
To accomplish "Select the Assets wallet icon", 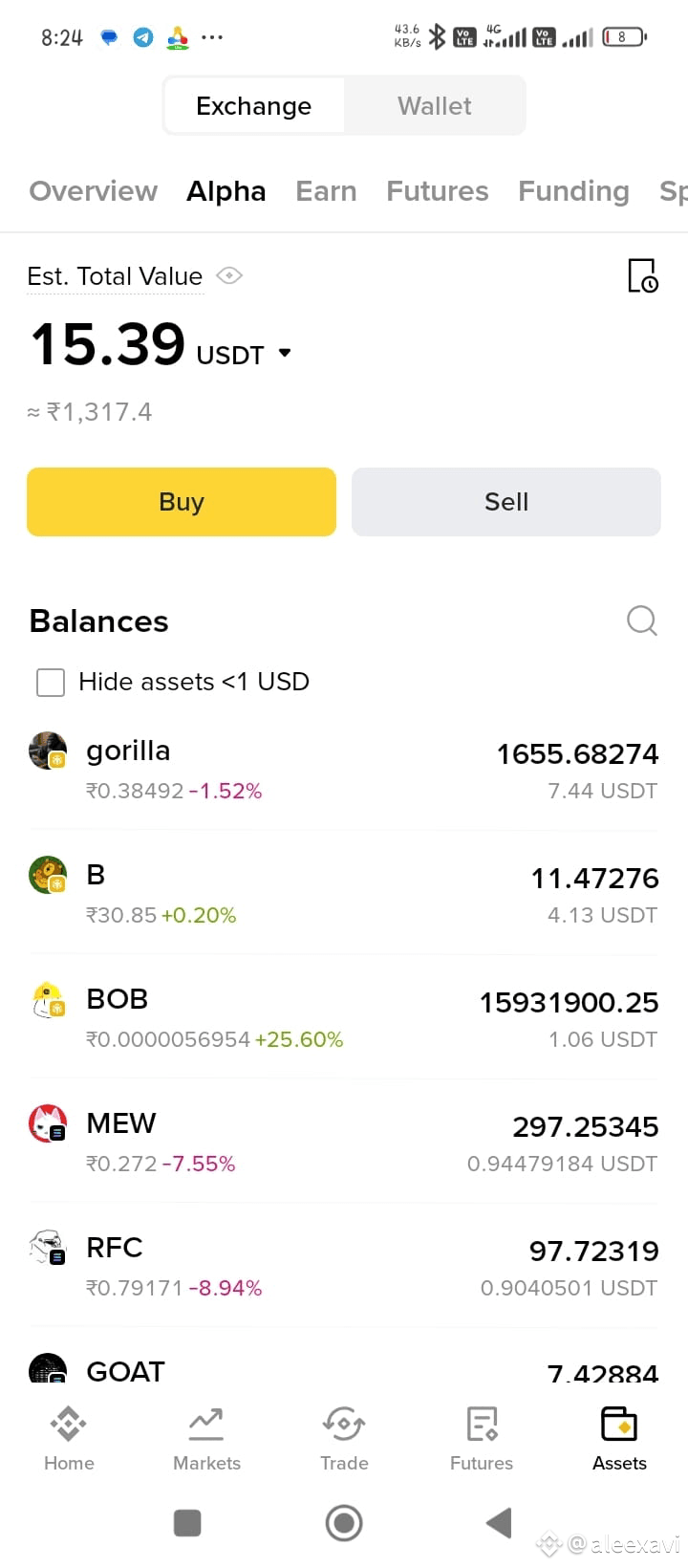I will click(x=619, y=1424).
